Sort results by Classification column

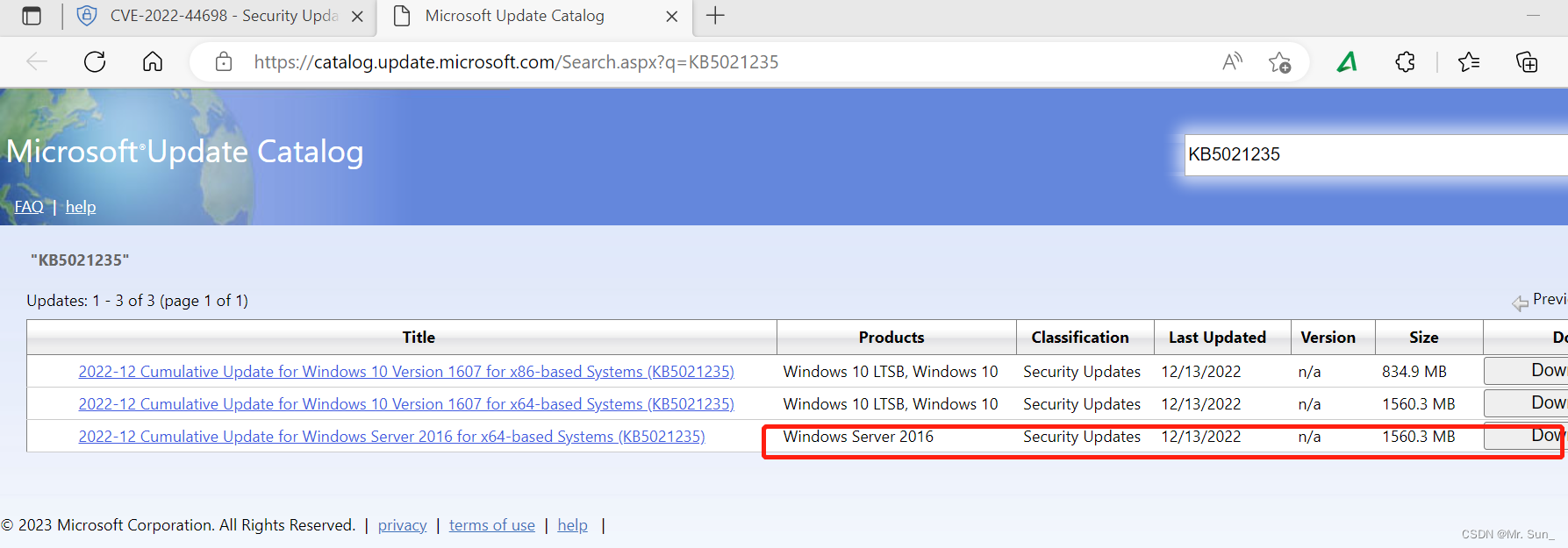click(1080, 338)
